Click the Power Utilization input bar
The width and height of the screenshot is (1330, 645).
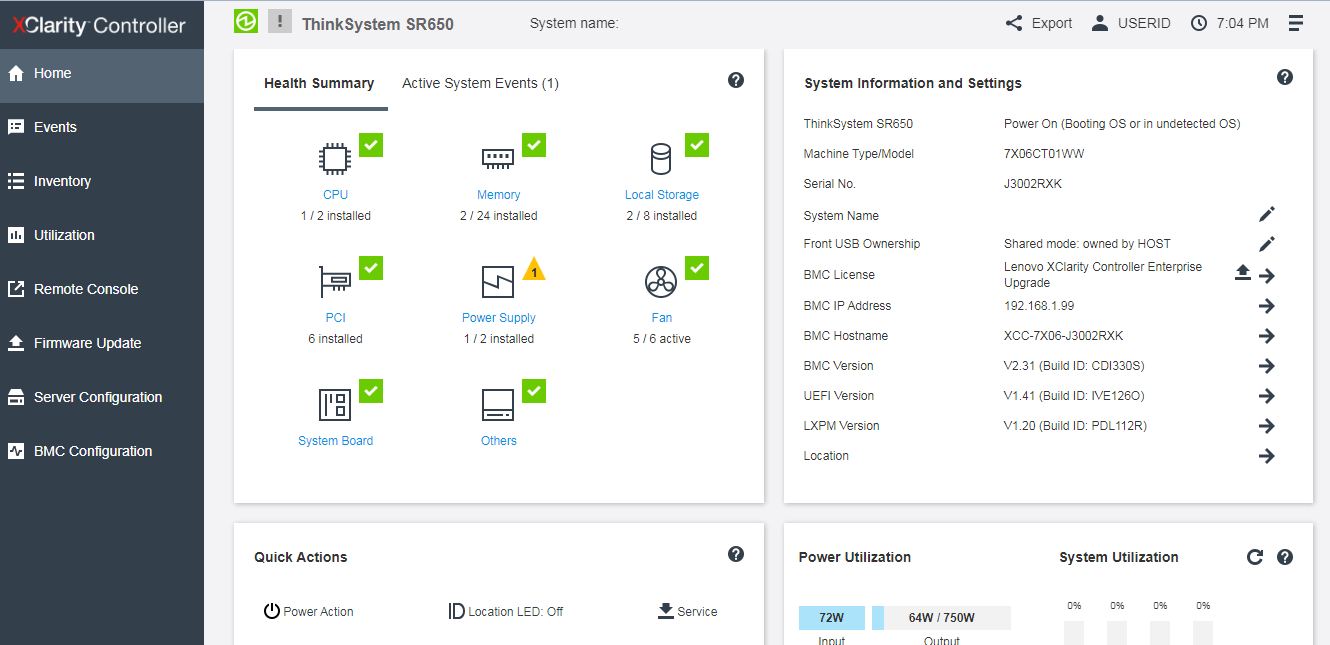point(830,617)
